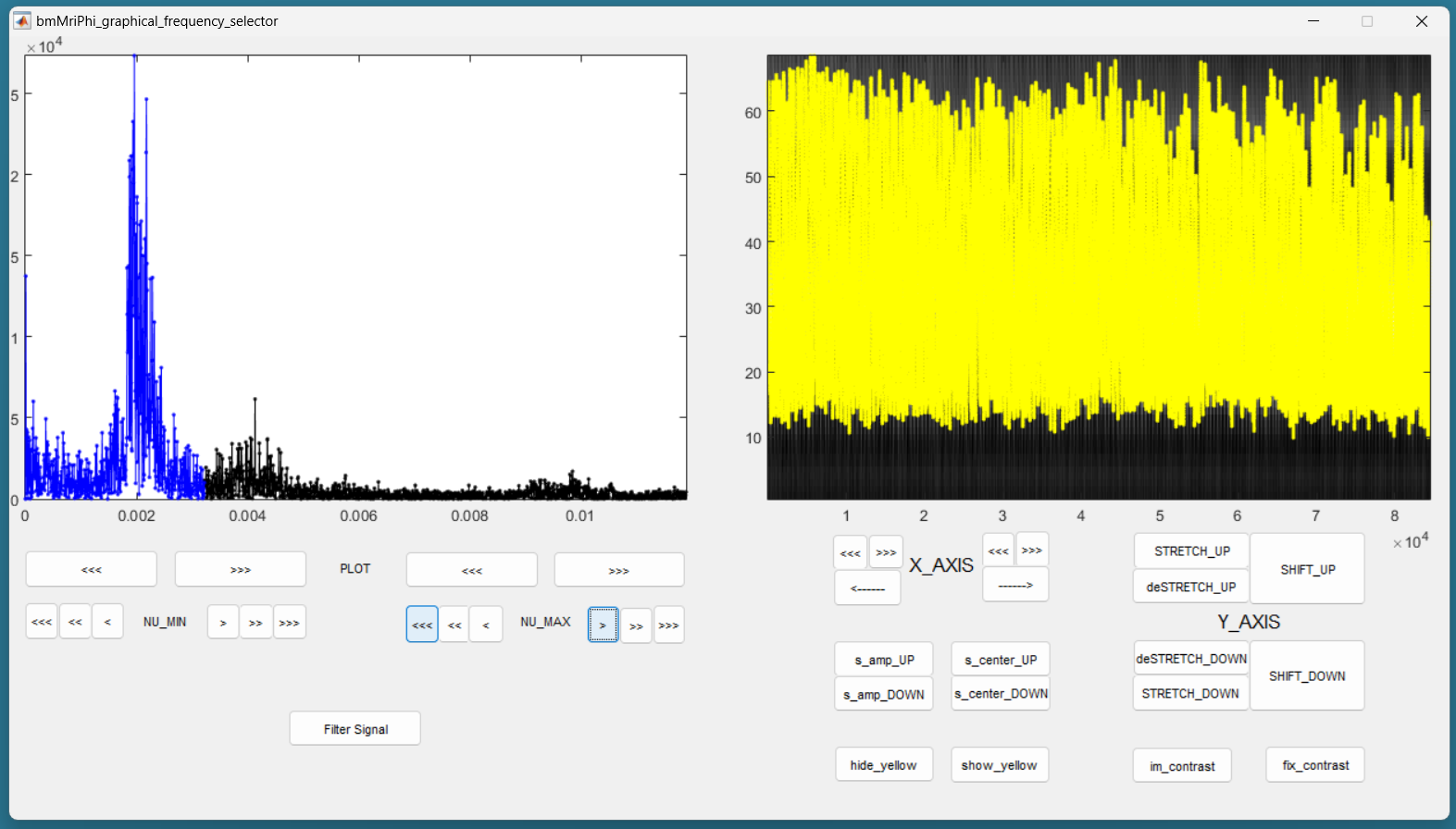Click the PLOT label text
The width and height of the screenshot is (1456, 829).
coord(355,568)
